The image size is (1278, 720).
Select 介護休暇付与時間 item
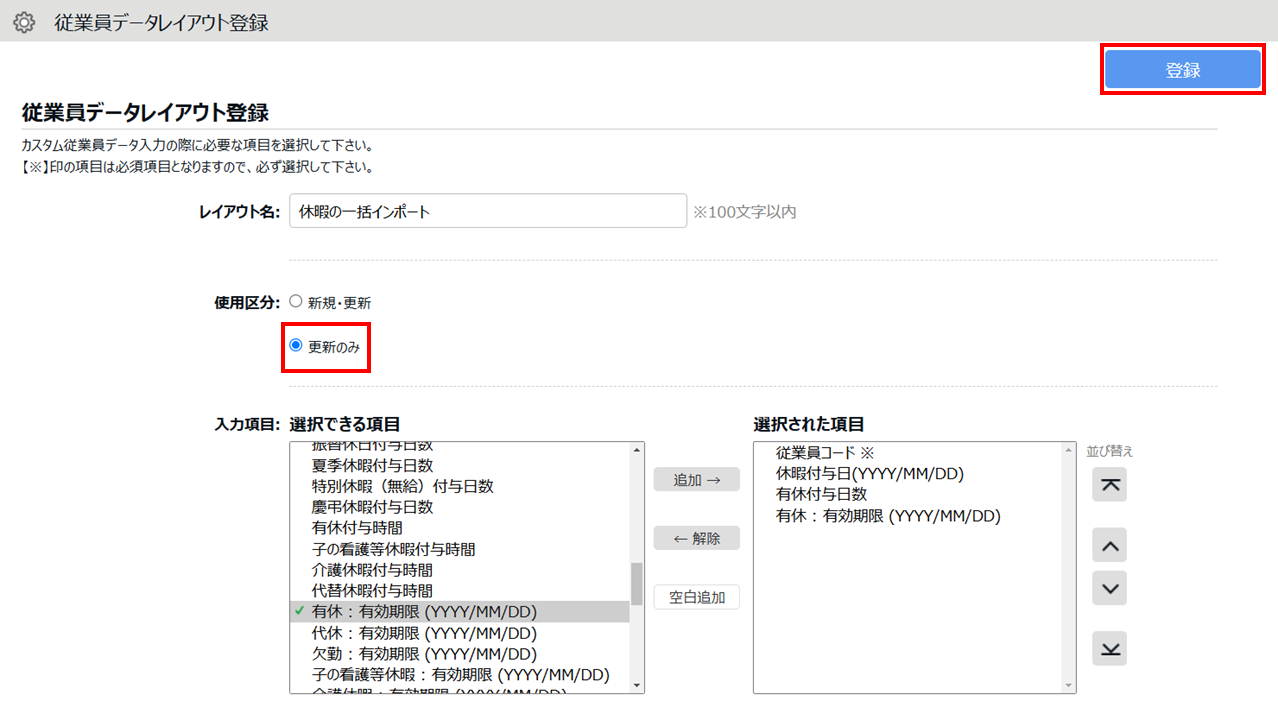(459, 570)
